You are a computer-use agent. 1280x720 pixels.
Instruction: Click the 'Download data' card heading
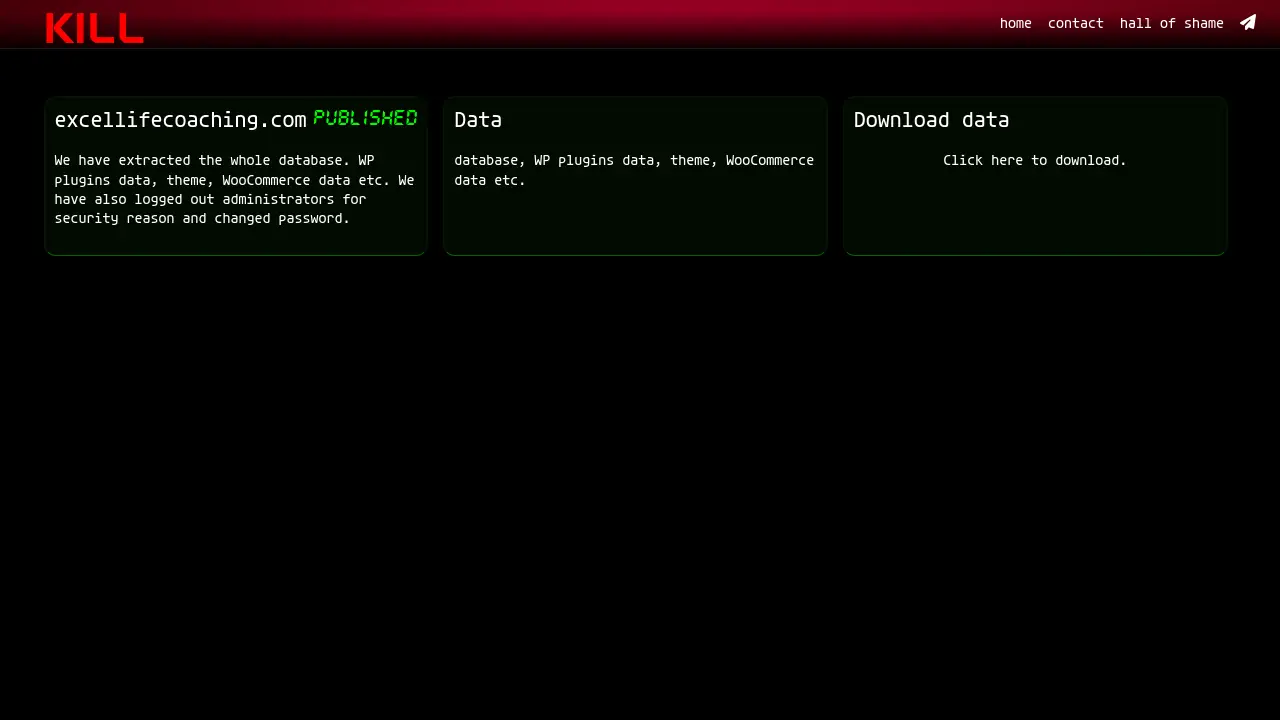(x=931, y=120)
